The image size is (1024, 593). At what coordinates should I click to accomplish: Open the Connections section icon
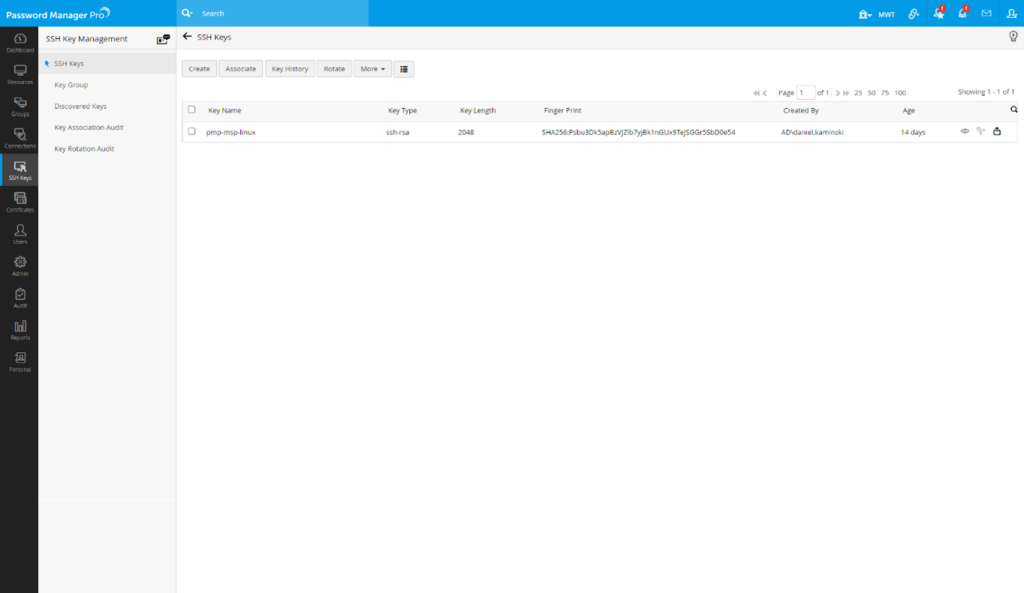tap(19, 138)
